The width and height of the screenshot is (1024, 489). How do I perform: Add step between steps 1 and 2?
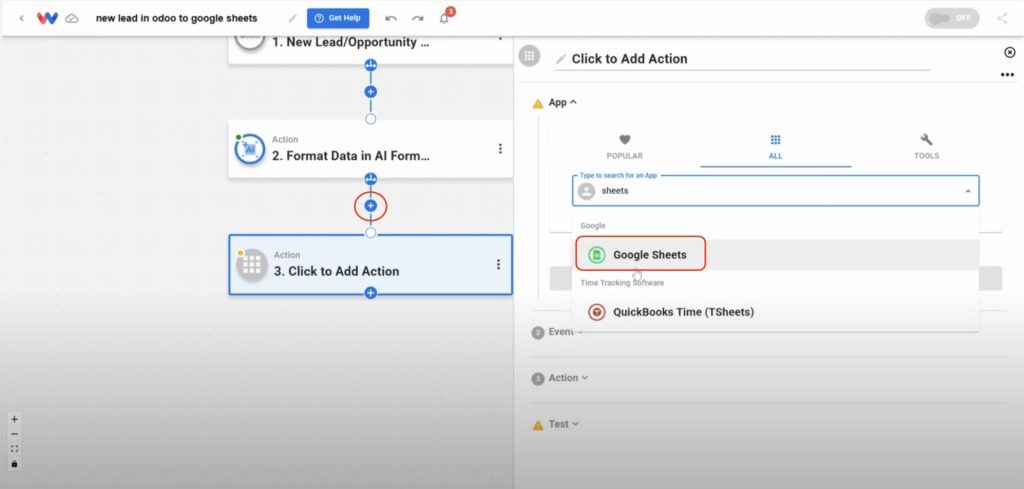[x=371, y=92]
